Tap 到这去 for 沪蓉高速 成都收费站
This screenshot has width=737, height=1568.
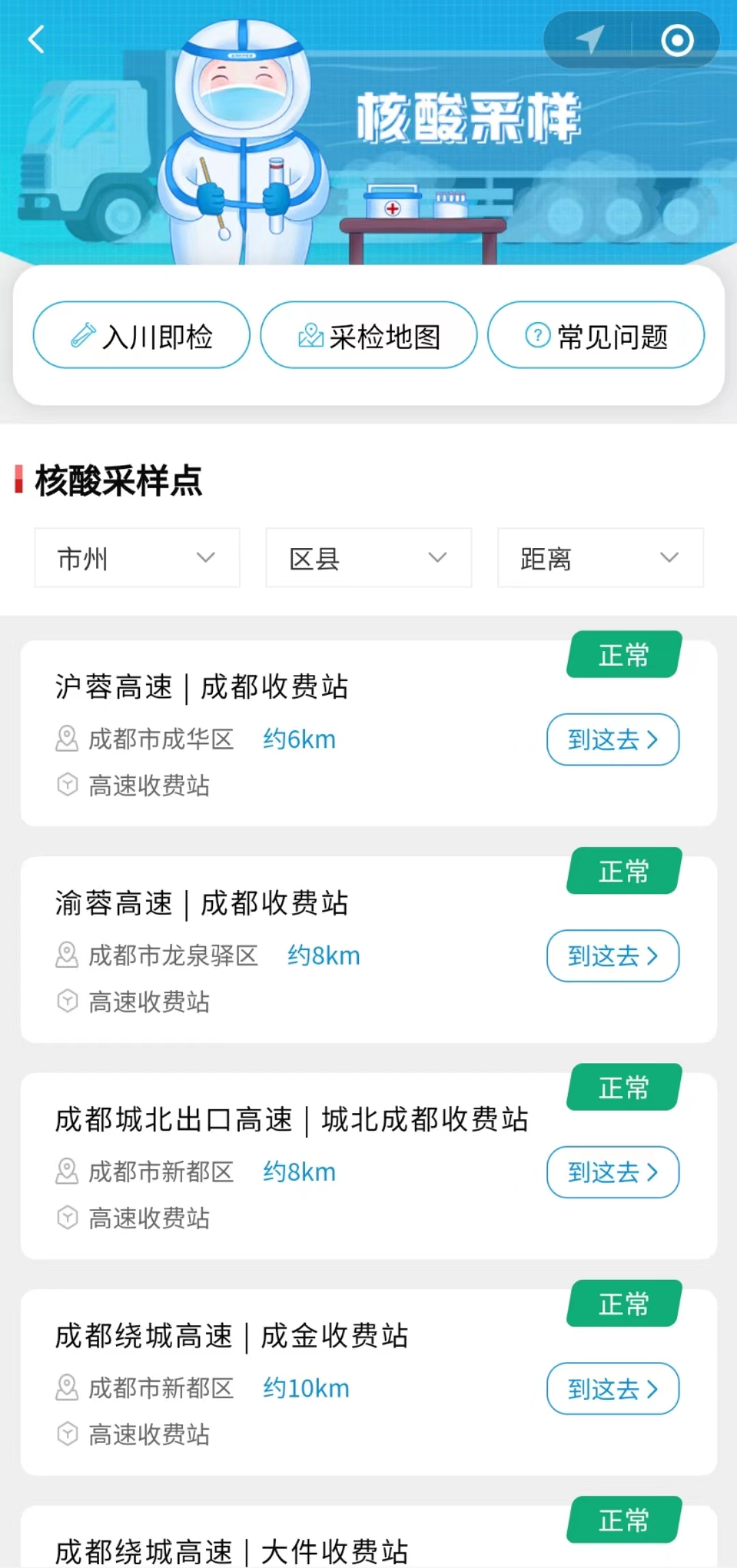coord(613,740)
